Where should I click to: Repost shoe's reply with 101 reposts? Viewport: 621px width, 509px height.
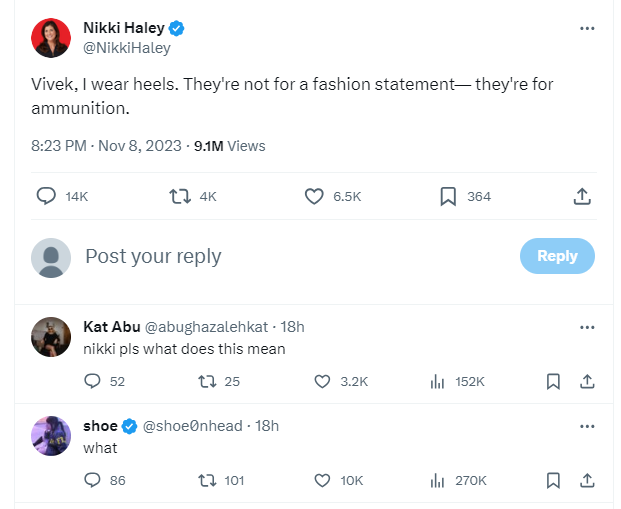click(x=207, y=480)
